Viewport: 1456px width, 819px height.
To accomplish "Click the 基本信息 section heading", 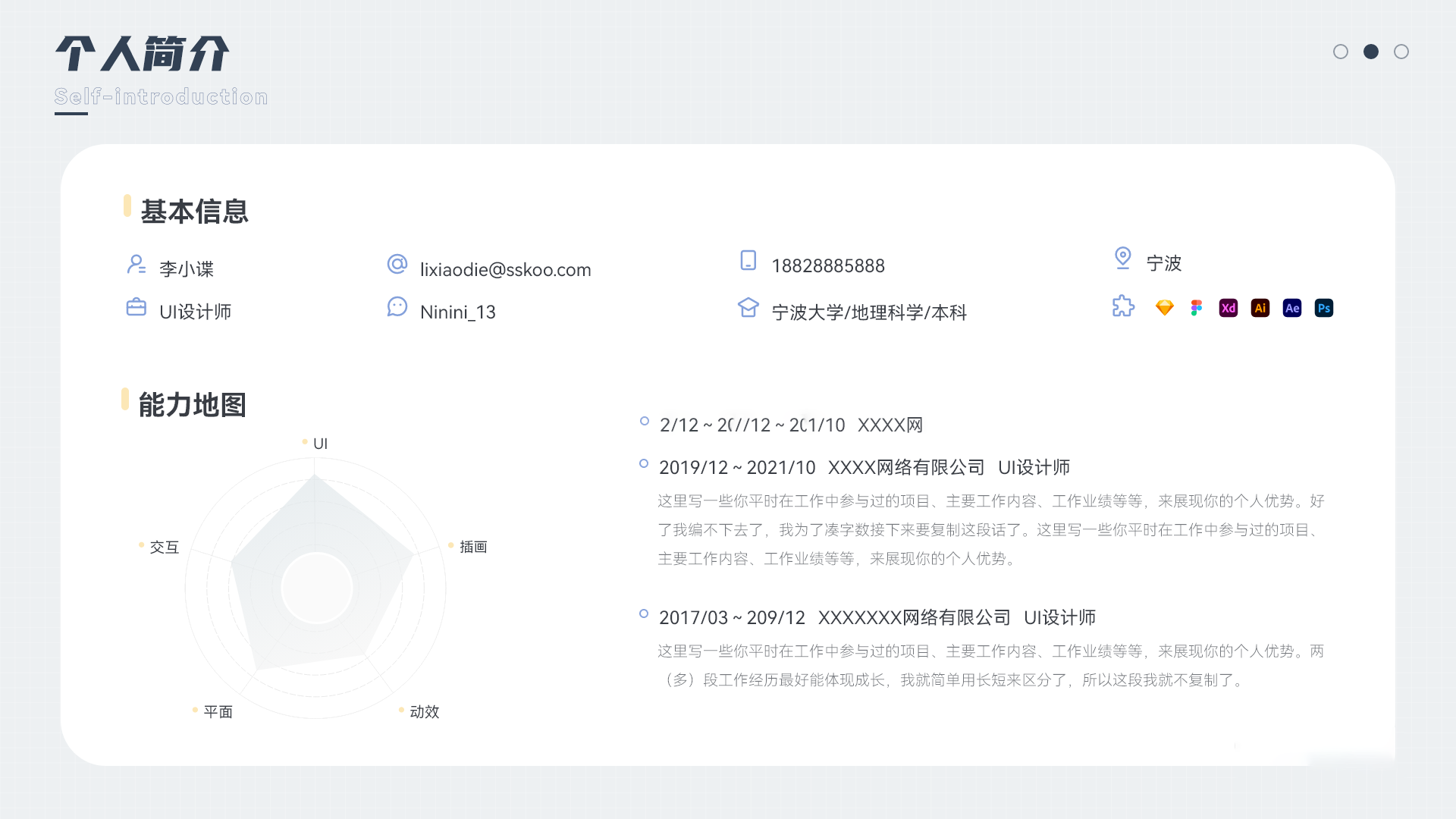I will pyautogui.click(x=195, y=212).
